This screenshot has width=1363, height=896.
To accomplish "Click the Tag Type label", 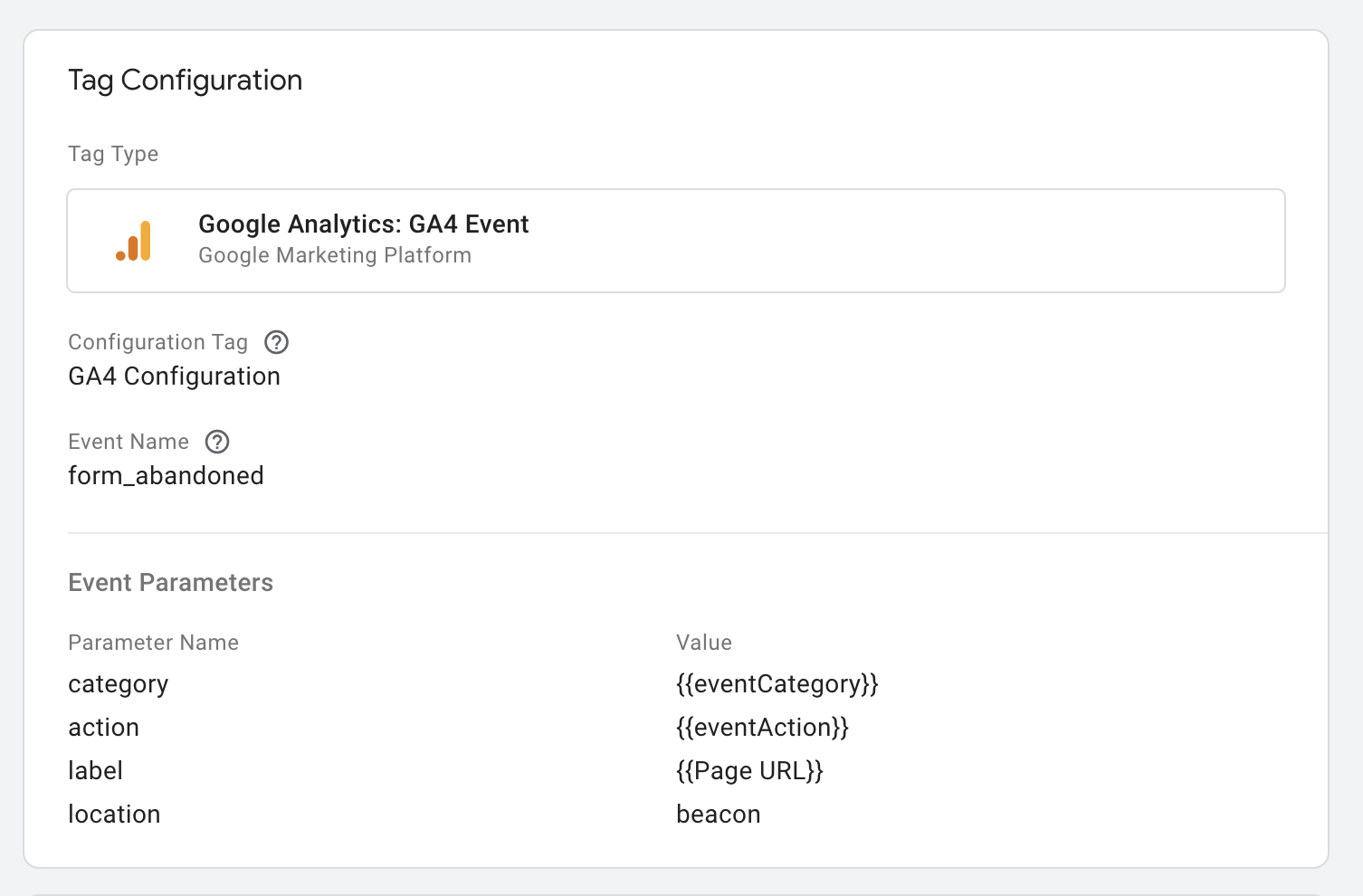I will 113,155.
